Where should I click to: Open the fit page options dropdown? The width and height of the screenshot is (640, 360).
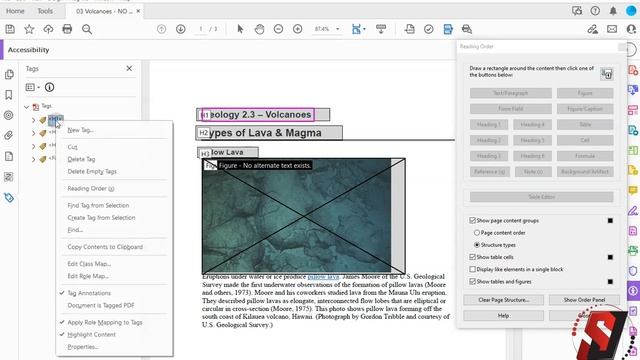pyautogui.click(x=364, y=29)
